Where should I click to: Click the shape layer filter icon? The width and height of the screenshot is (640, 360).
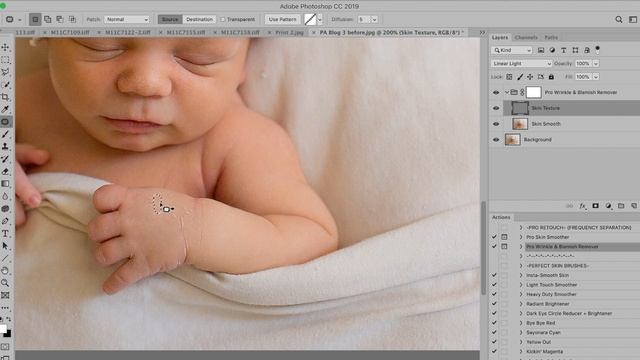click(x=575, y=50)
